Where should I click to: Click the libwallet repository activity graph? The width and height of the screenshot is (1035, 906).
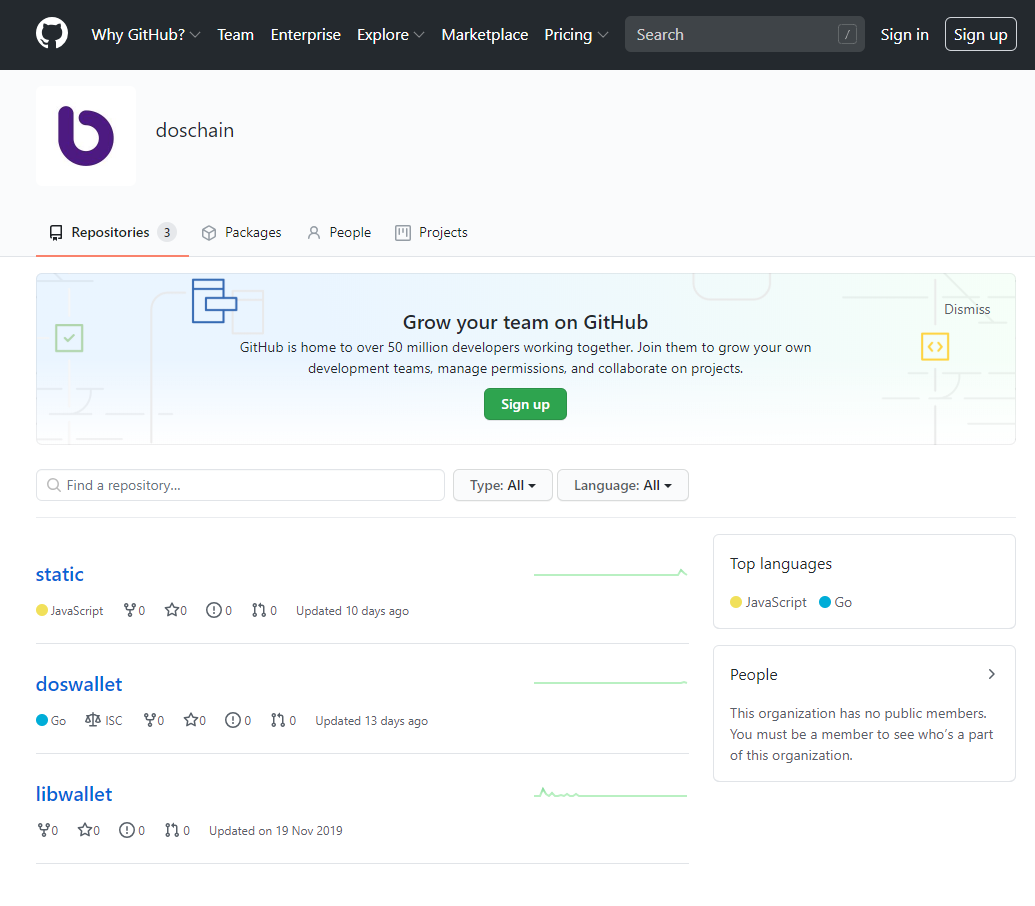point(611,793)
